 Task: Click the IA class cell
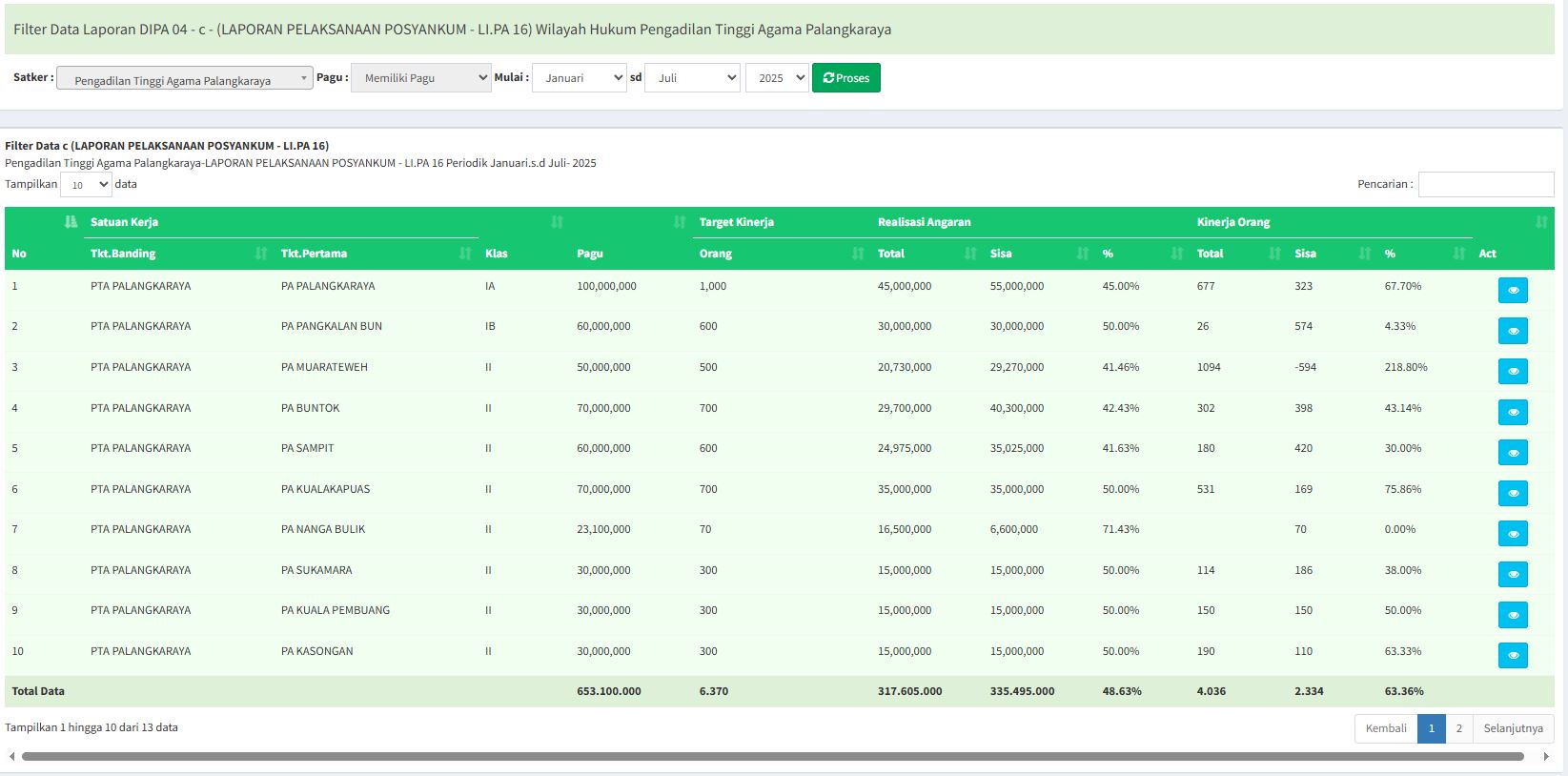pos(490,286)
